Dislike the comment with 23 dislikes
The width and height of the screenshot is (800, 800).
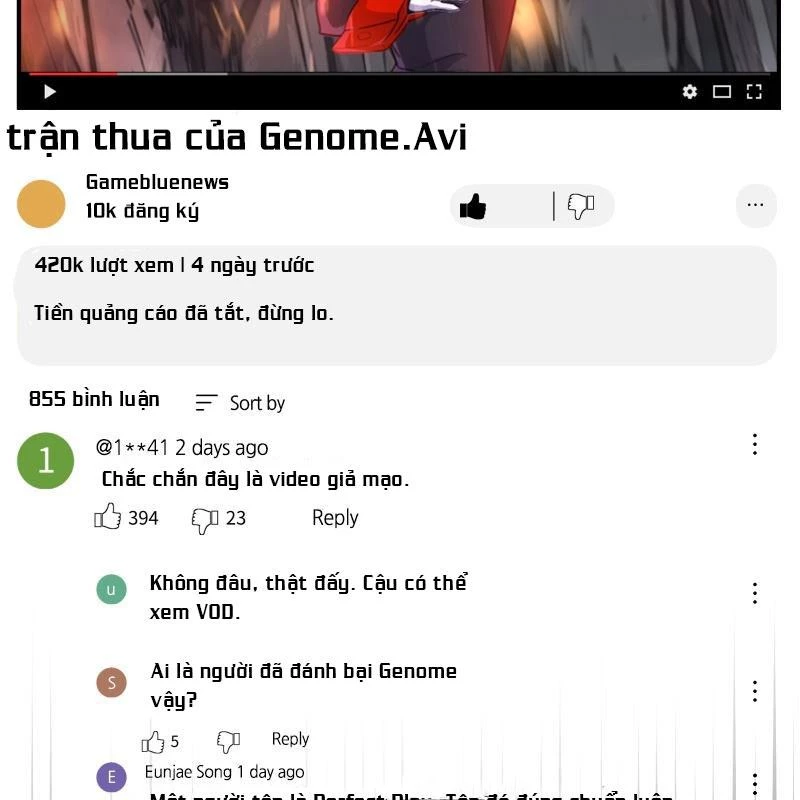click(x=205, y=520)
